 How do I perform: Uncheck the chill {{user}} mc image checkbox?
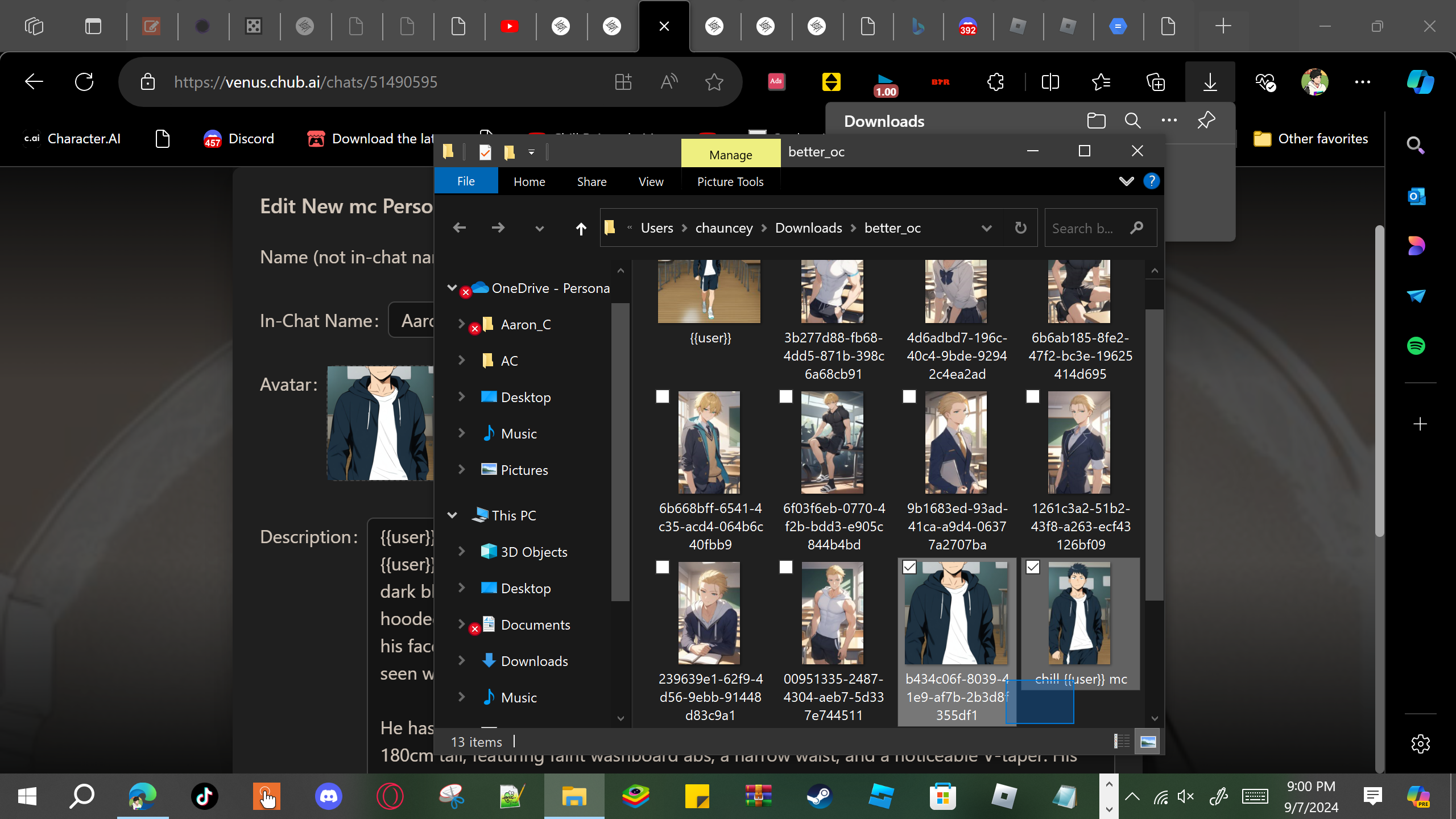pos(1033,567)
